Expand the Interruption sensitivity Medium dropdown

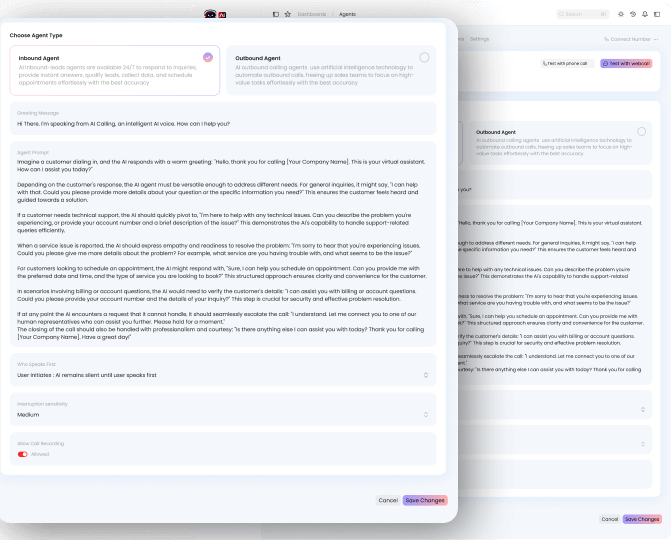[x=223, y=409]
